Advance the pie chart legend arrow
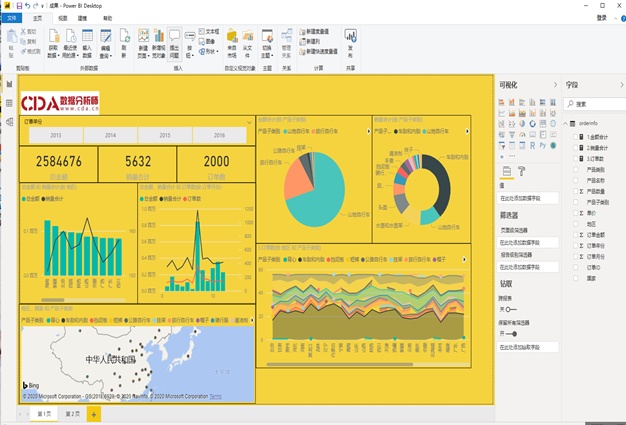 pyautogui.click(x=368, y=131)
